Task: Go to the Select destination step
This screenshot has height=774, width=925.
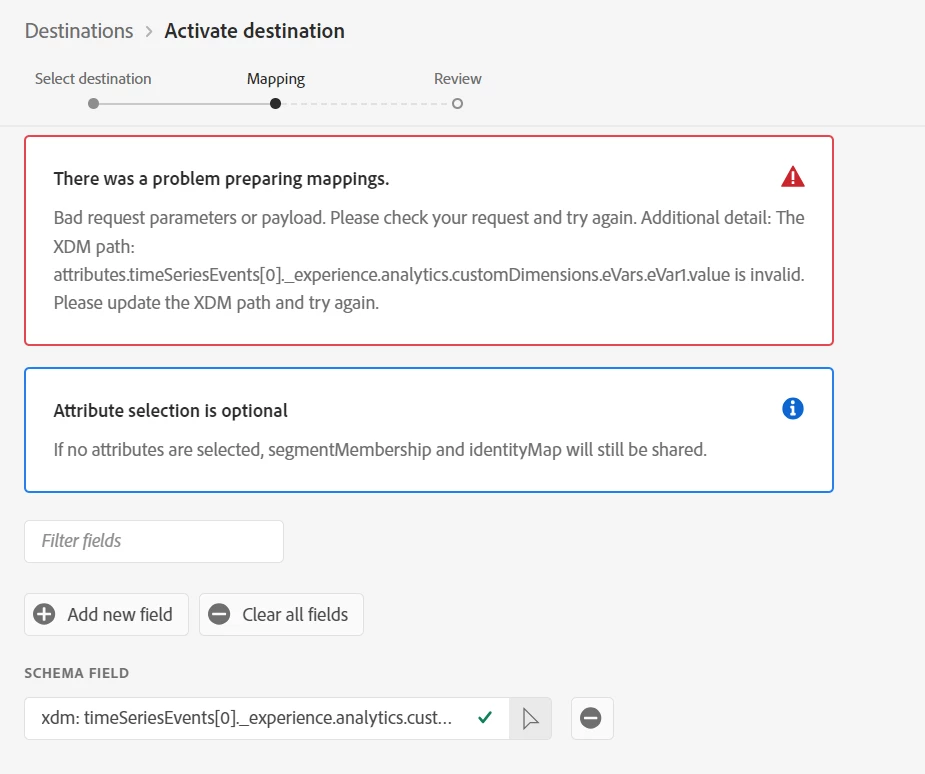Action: (x=93, y=79)
